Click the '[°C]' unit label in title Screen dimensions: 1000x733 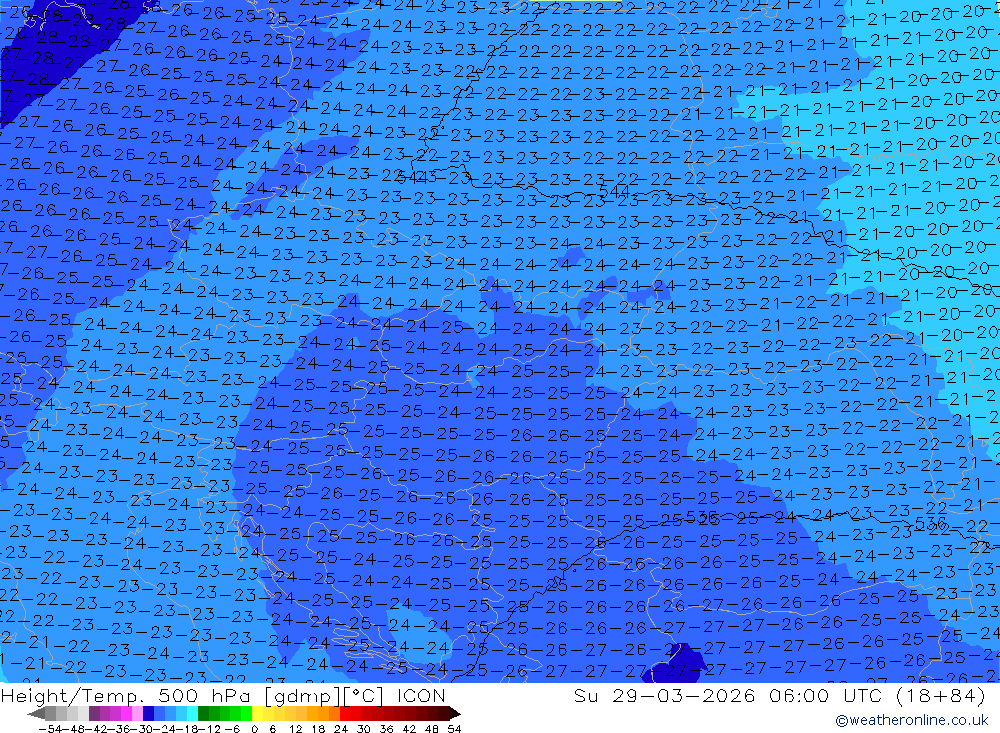click(x=363, y=696)
